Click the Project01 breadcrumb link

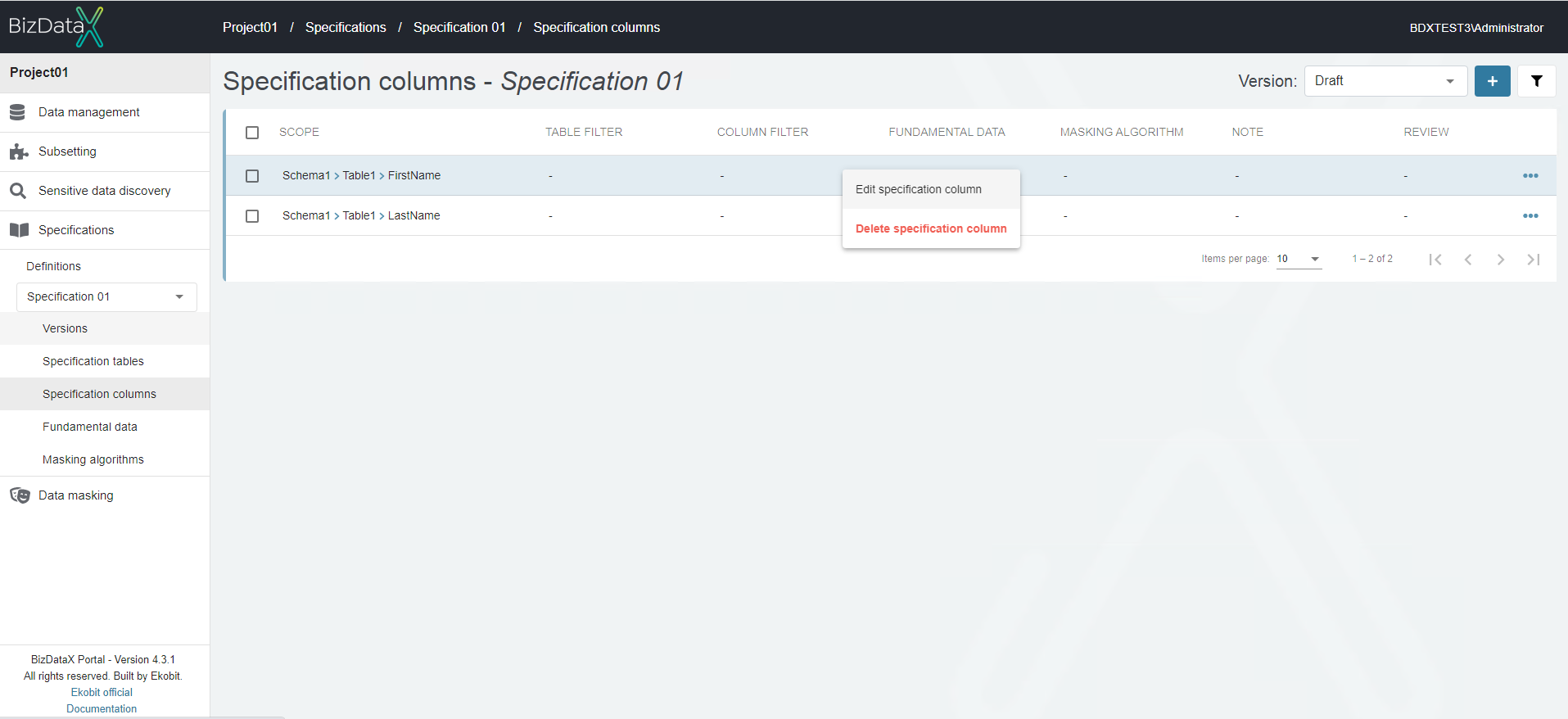[x=250, y=27]
